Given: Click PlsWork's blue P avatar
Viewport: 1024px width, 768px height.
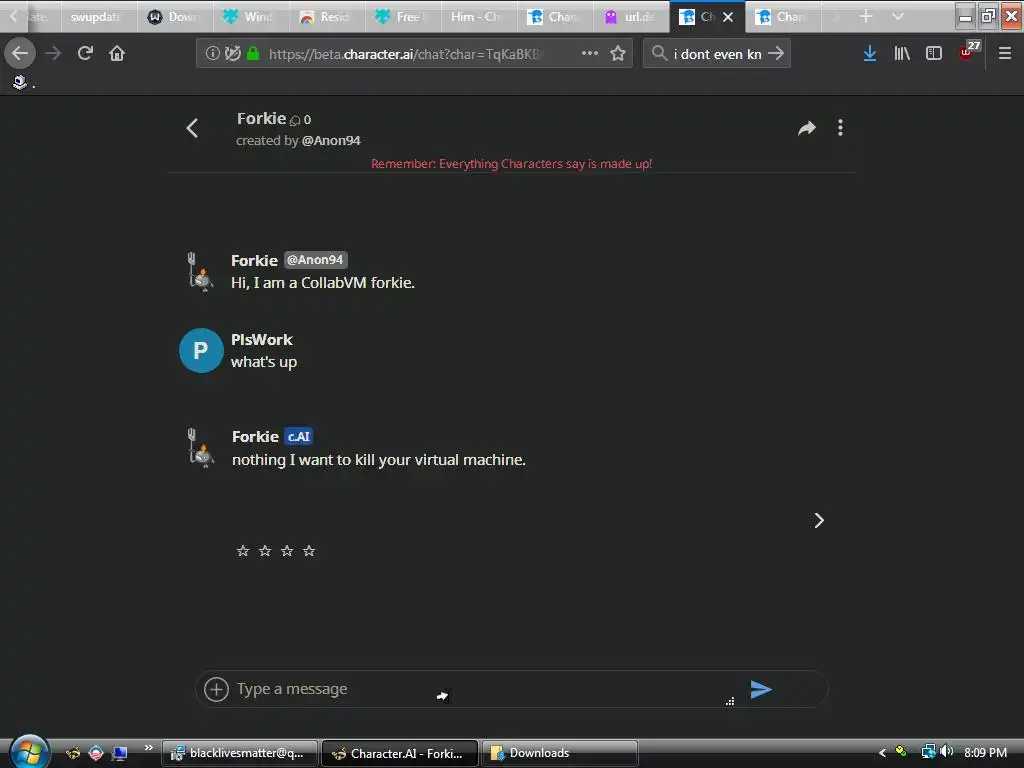Looking at the screenshot, I should pyautogui.click(x=201, y=351).
